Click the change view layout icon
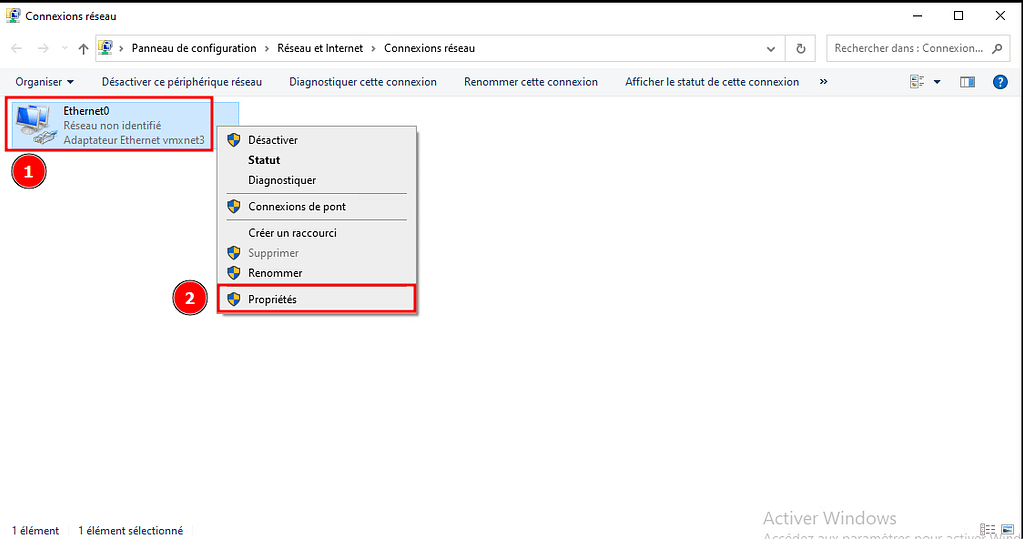The width and height of the screenshot is (1023, 539). pos(917,82)
